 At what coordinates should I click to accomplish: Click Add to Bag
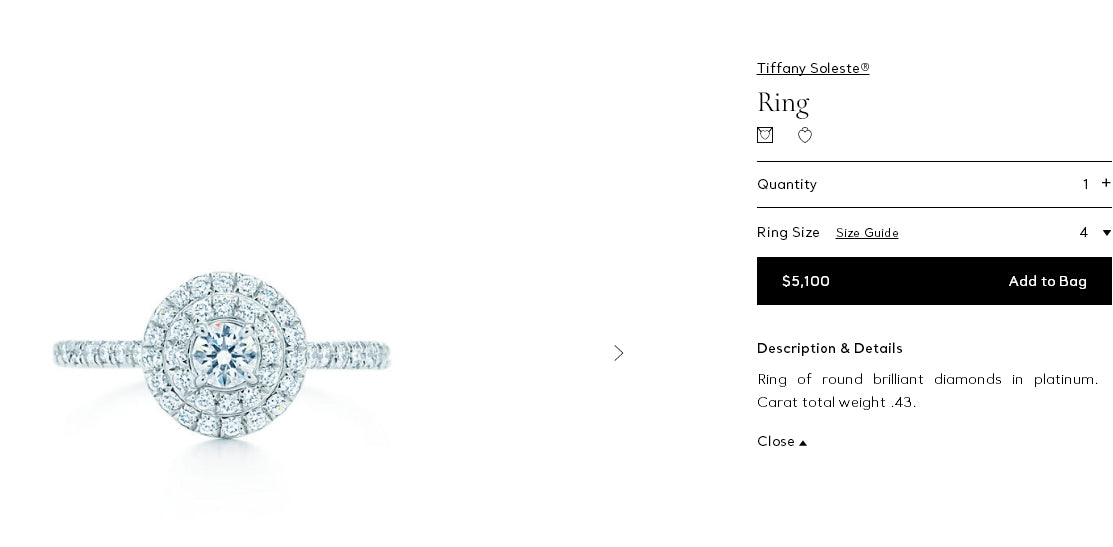tap(1047, 281)
